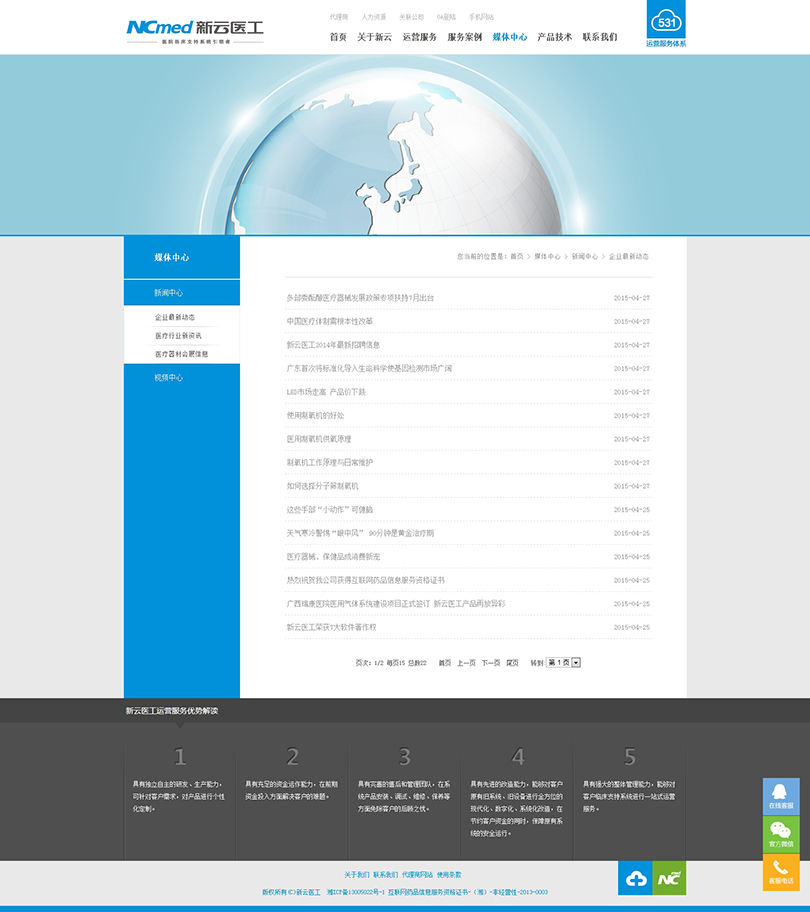810x912 pixels.
Task: Select 医疗器材公司信息 in the sidebar
Action: click(x=181, y=354)
